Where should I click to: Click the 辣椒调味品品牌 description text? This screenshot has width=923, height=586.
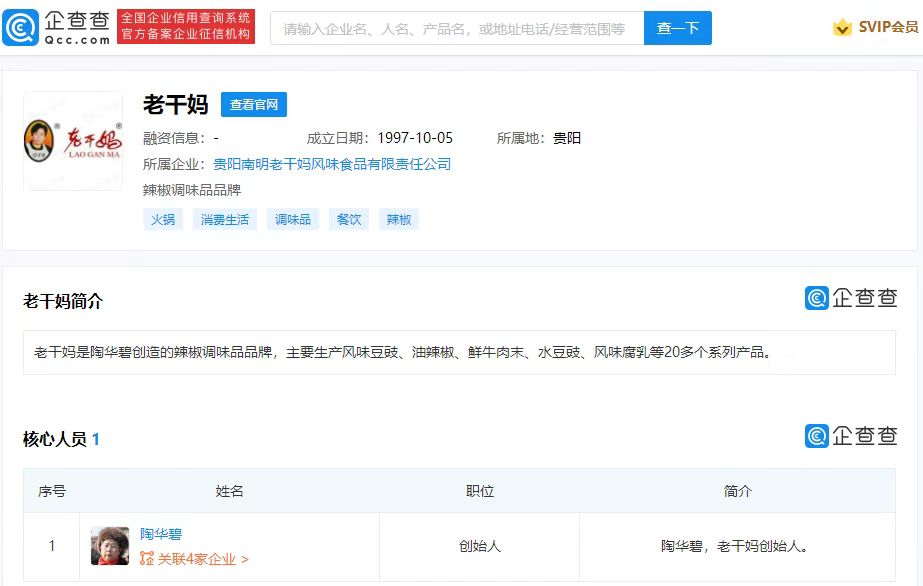coord(192,190)
